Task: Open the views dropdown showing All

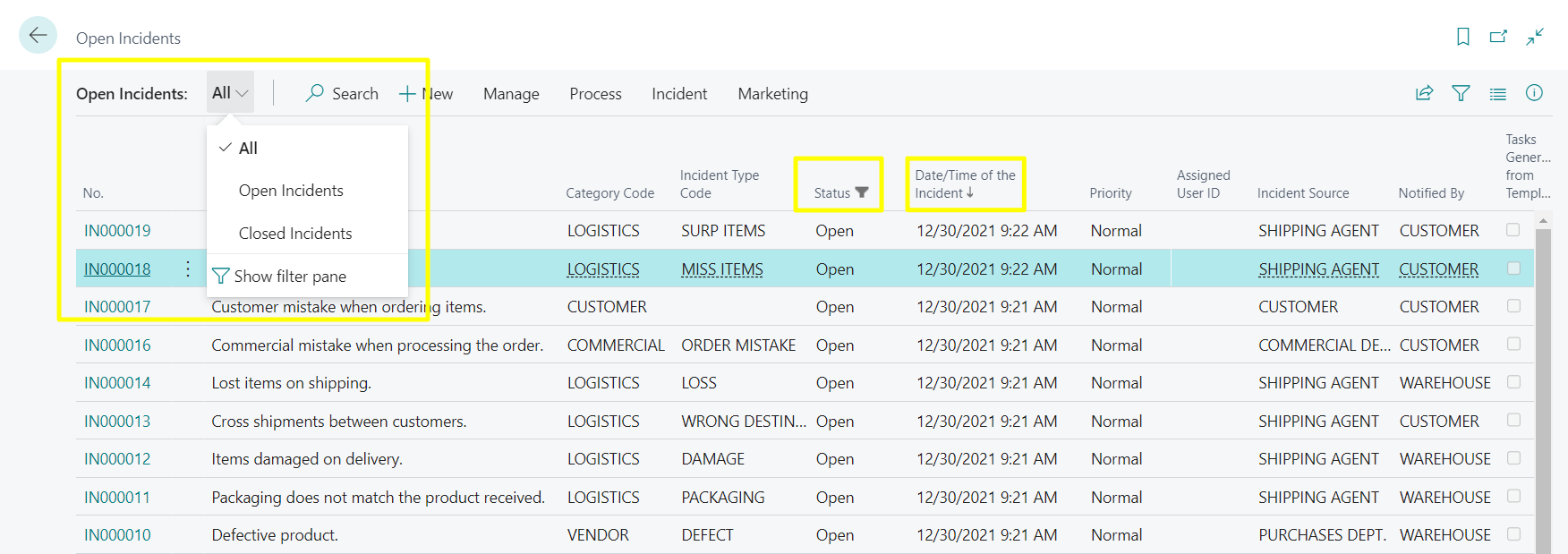Action: point(230,92)
